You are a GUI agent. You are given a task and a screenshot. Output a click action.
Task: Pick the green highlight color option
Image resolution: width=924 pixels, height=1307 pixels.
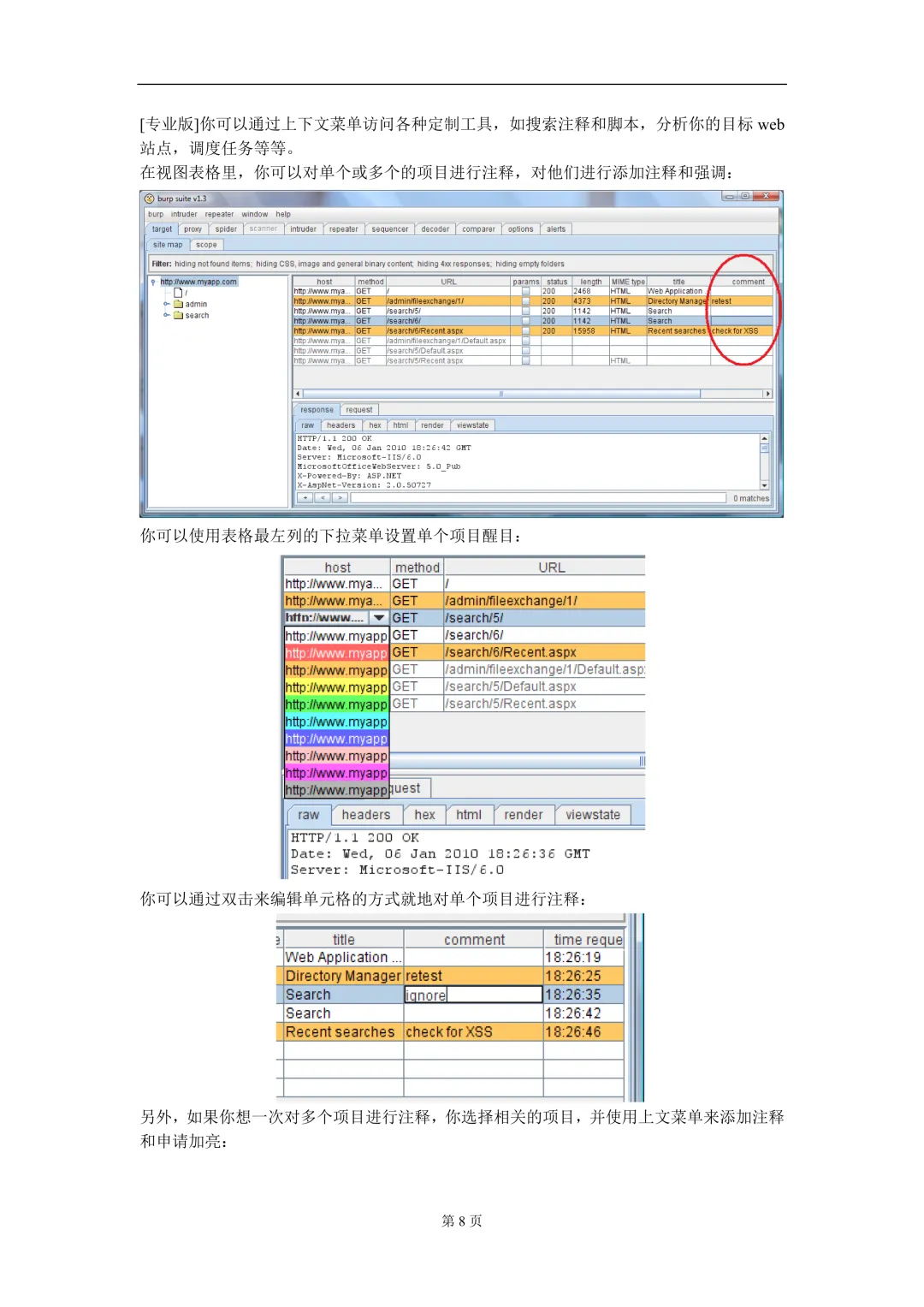click(x=336, y=704)
